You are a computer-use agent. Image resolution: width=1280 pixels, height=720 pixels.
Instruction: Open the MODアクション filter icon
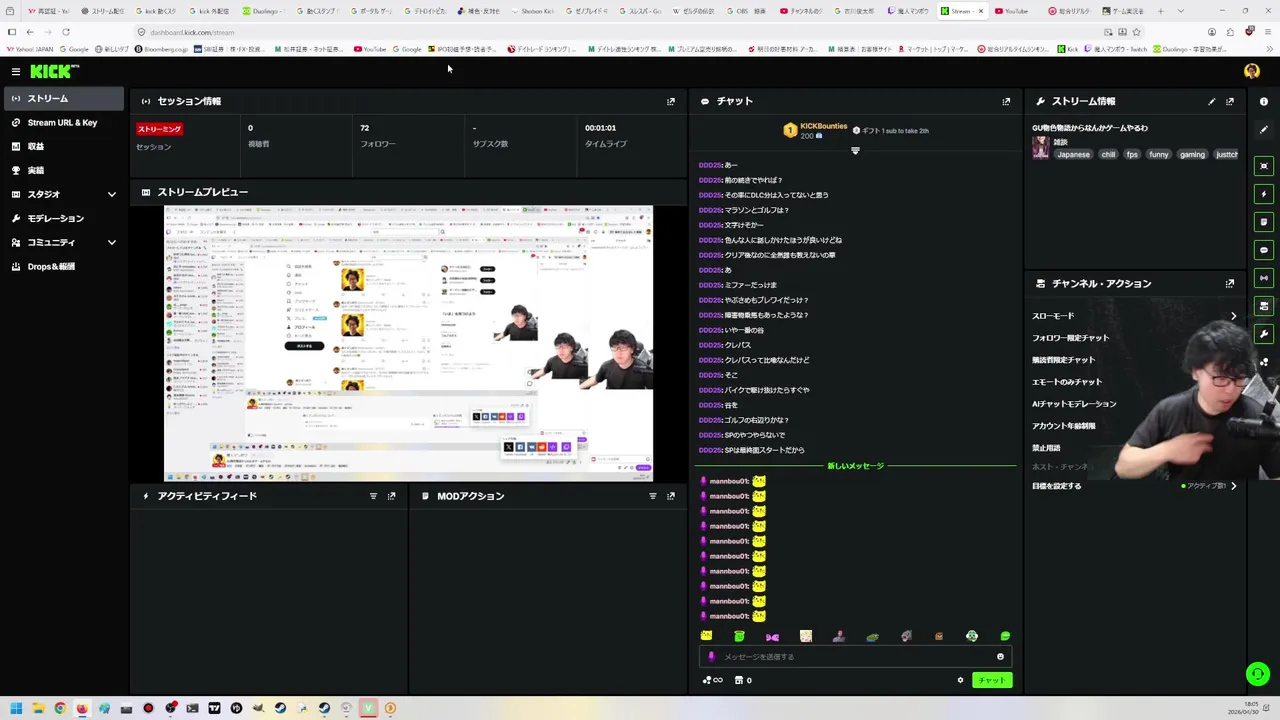pyautogui.click(x=653, y=496)
